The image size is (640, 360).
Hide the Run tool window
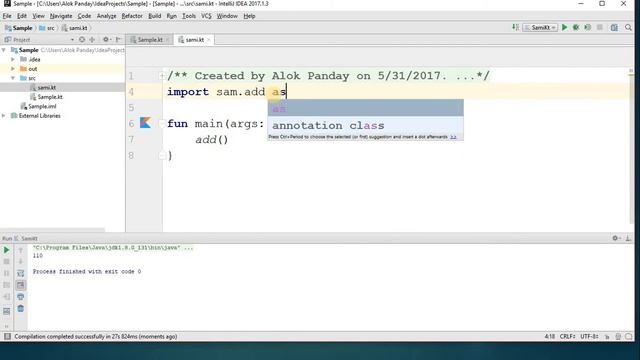click(x=628, y=238)
